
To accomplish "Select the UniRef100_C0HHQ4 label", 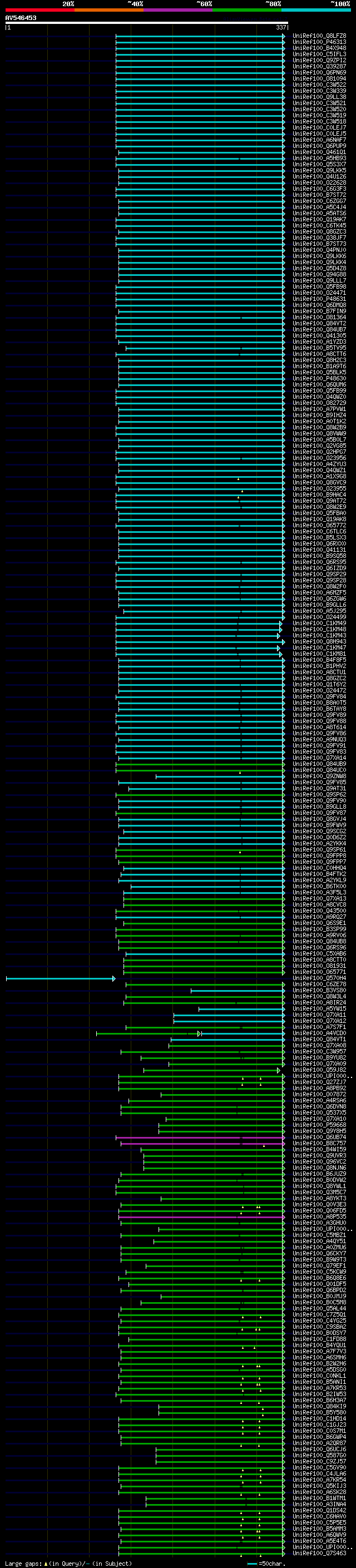I will tap(319, 868).
